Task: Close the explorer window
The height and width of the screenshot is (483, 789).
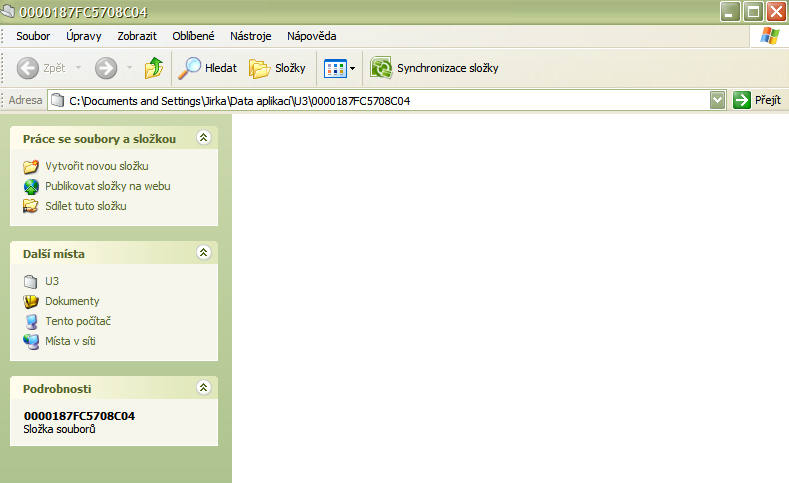Action: (x=776, y=12)
